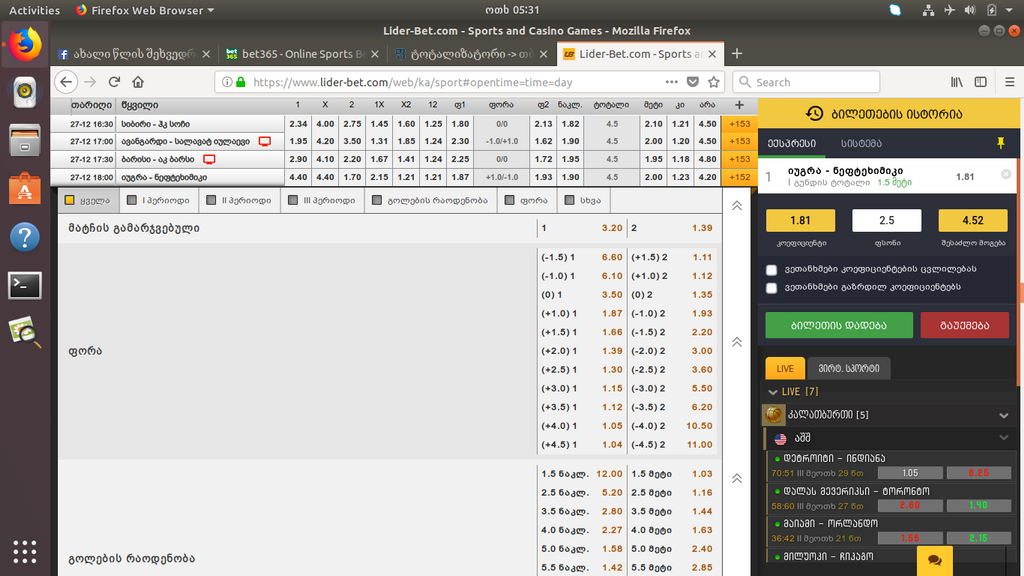Select the სისტემა bet slip tab

861,144
